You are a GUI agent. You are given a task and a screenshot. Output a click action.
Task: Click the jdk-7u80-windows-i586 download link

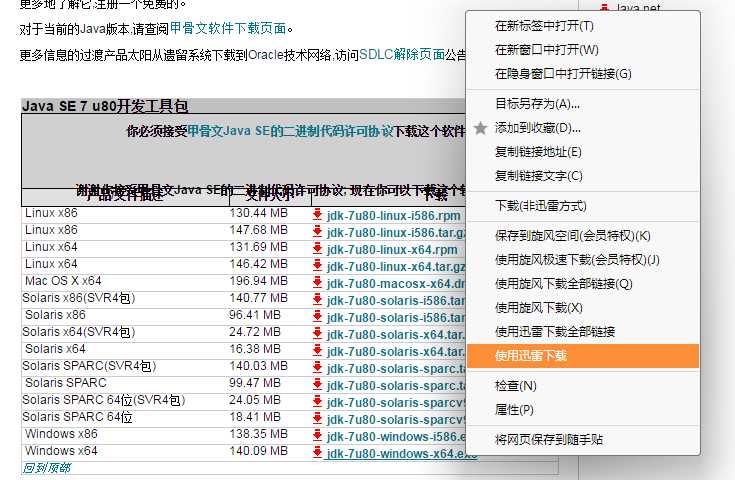[x=396, y=436]
